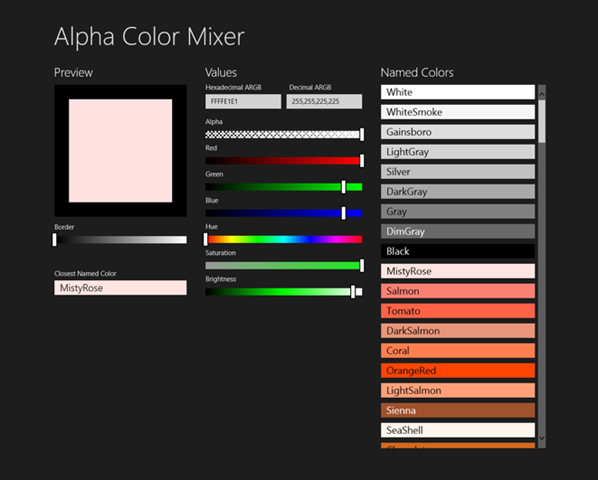Select Silver named color
This screenshot has width=598, height=480.
point(458,172)
